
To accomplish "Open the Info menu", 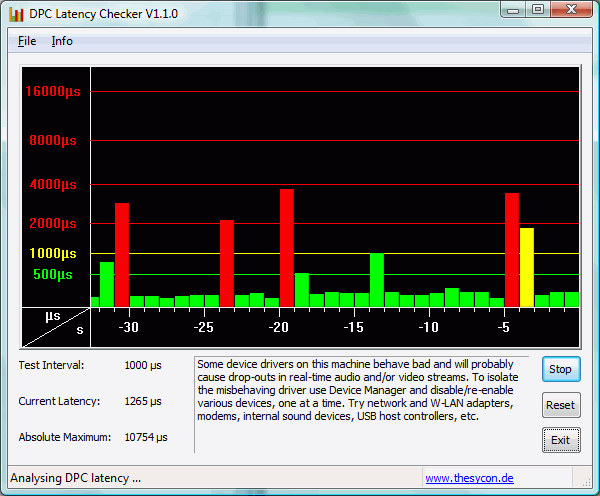I will [x=62, y=41].
